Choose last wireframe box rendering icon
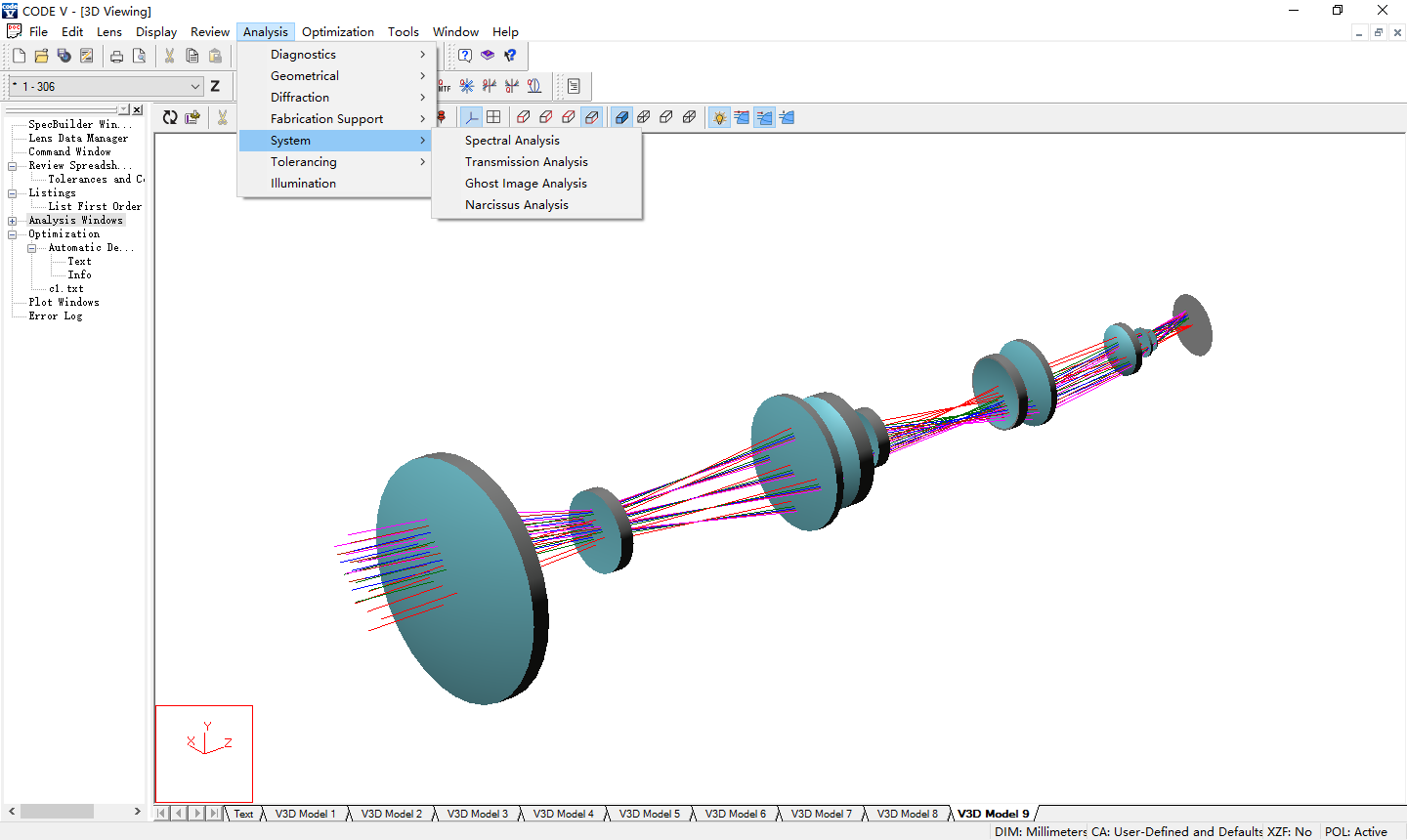 pyautogui.click(x=689, y=117)
